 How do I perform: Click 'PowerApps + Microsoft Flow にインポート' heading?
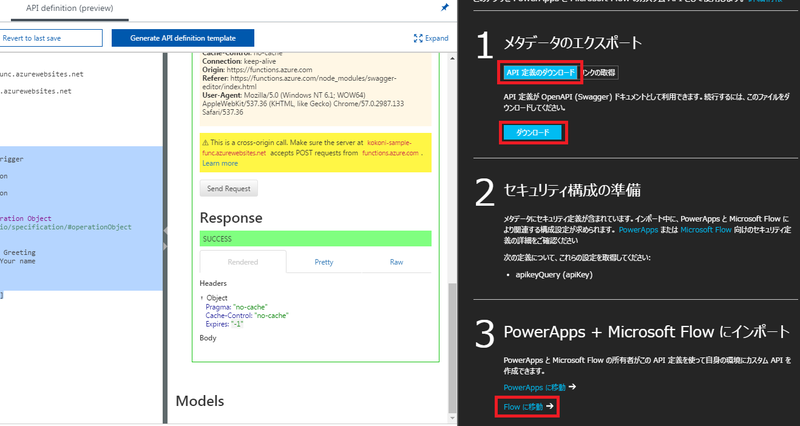click(x=646, y=332)
